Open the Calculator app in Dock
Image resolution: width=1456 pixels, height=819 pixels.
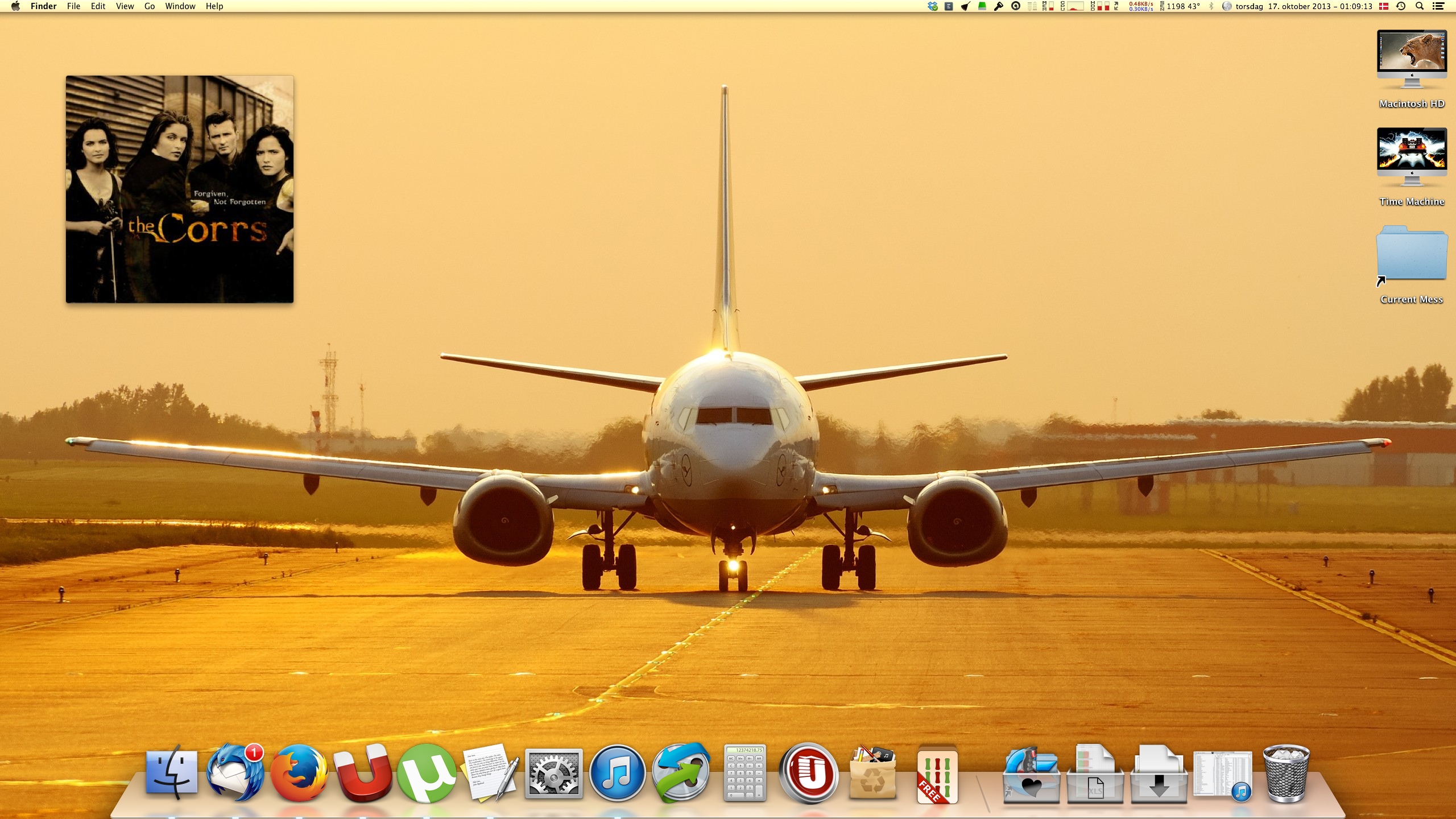(x=744, y=773)
